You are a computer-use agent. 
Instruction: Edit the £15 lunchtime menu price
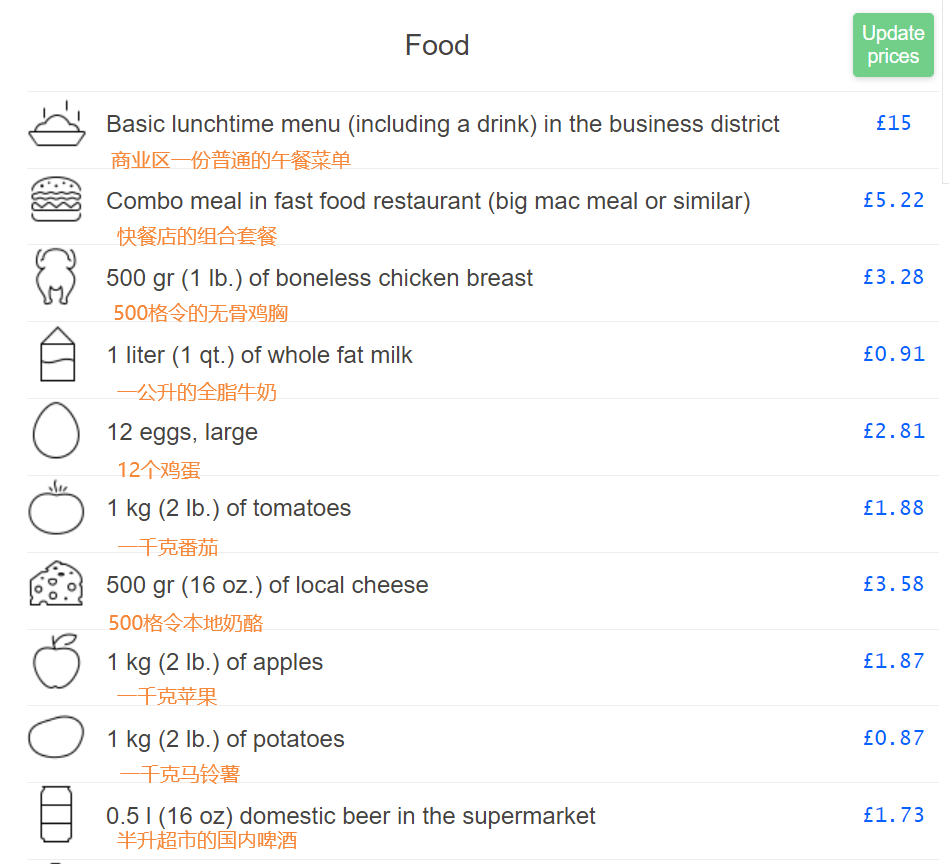(x=893, y=123)
